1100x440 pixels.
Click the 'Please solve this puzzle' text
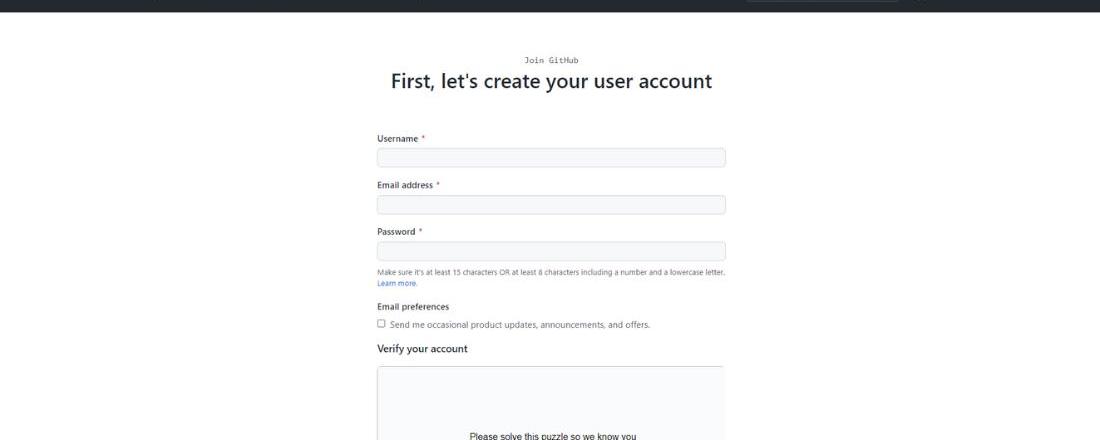552,436
